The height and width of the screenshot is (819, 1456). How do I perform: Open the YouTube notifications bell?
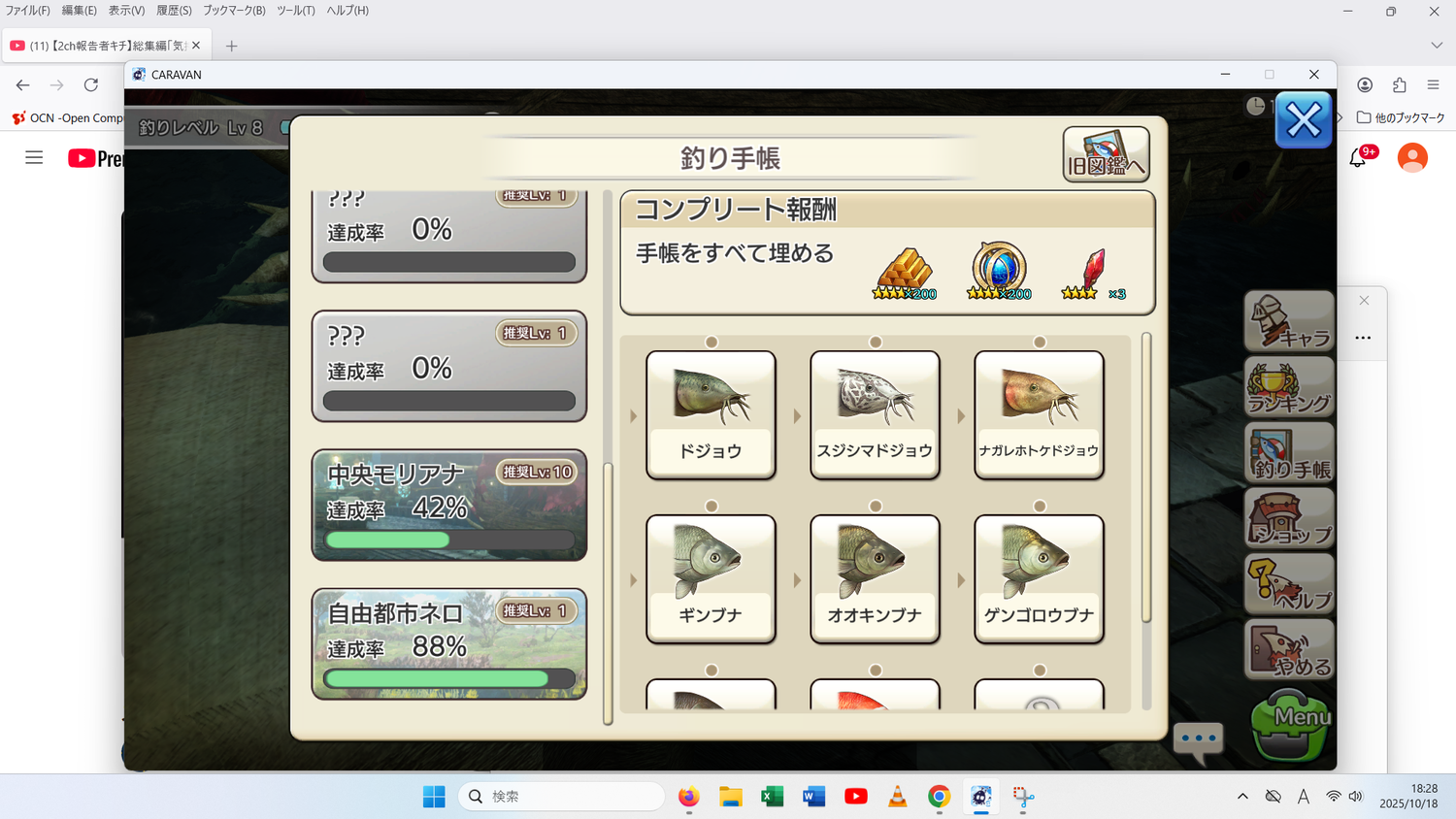click(x=1358, y=157)
